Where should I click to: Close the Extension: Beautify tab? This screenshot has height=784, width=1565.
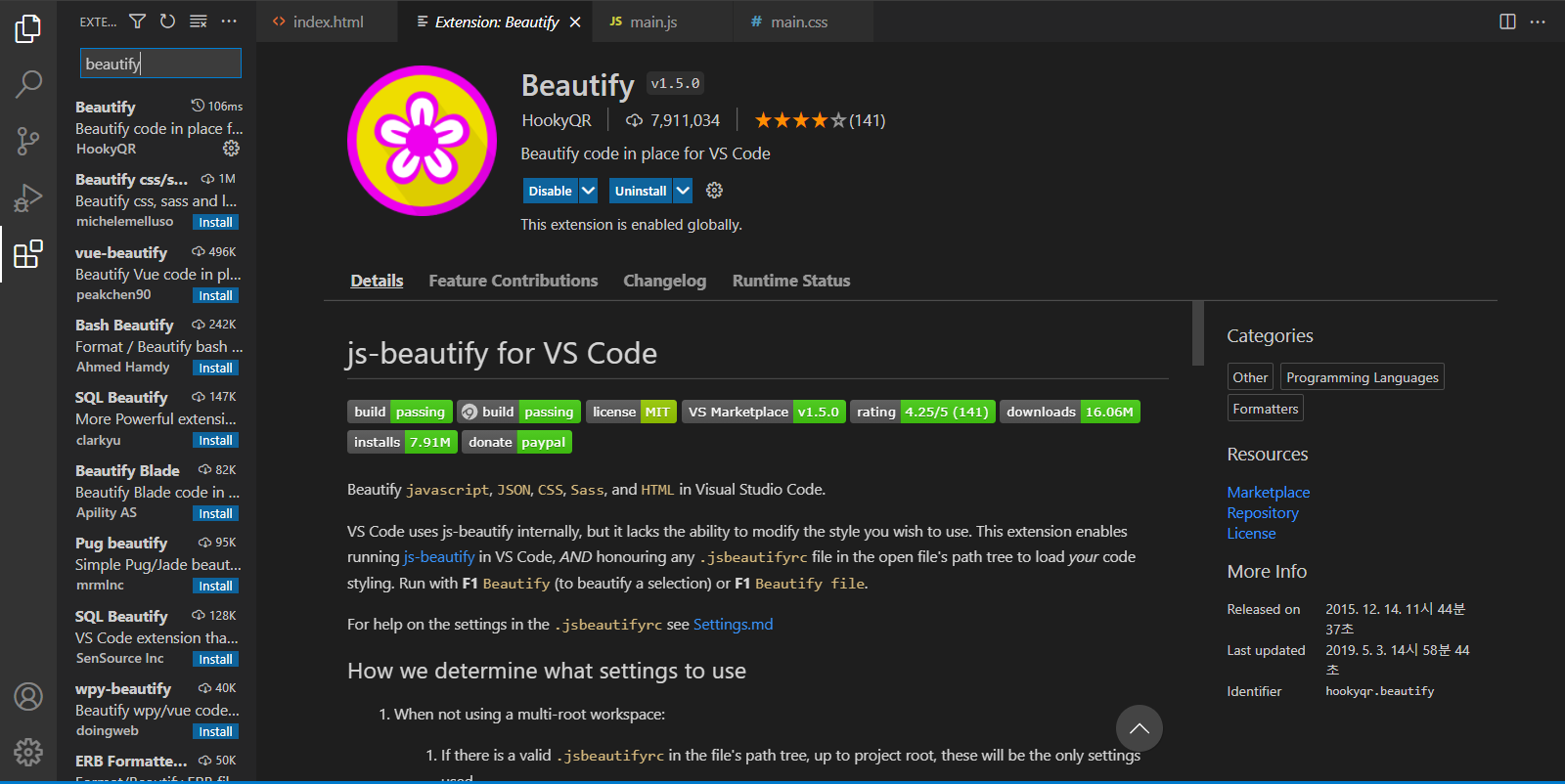point(575,22)
